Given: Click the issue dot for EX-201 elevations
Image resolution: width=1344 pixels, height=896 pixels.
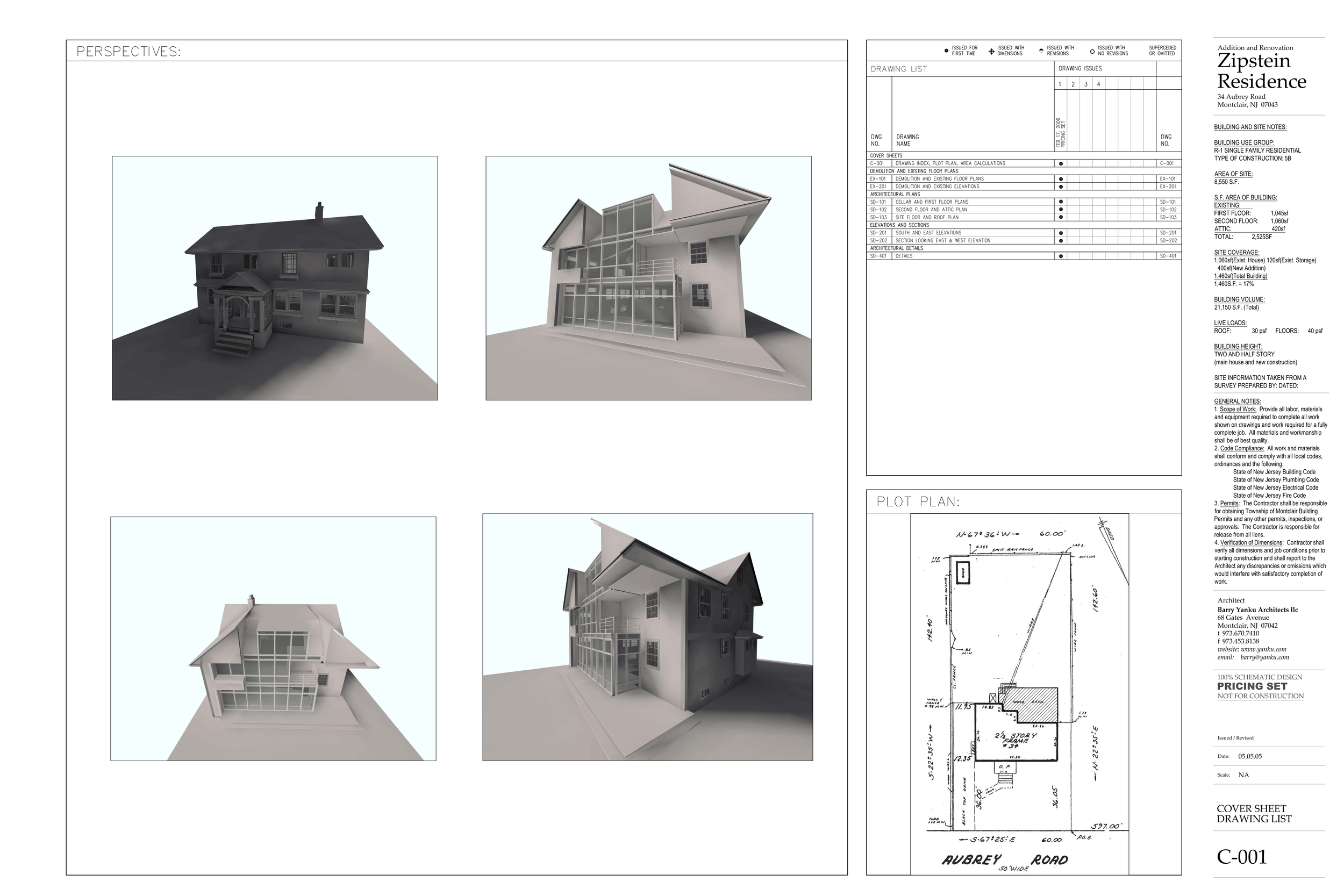Looking at the screenshot, I should click(1061, 187).
